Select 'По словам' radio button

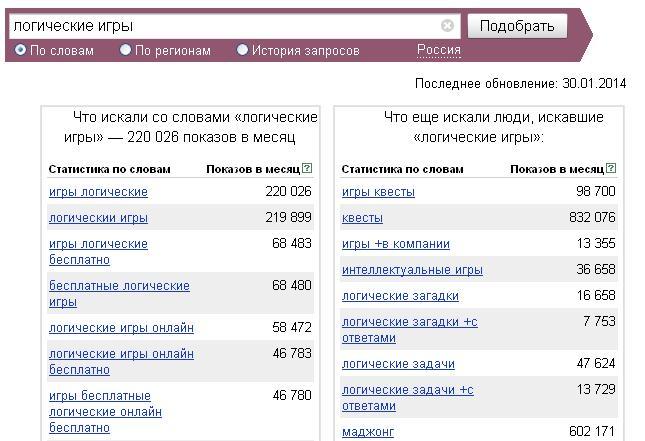click(21, 50)
